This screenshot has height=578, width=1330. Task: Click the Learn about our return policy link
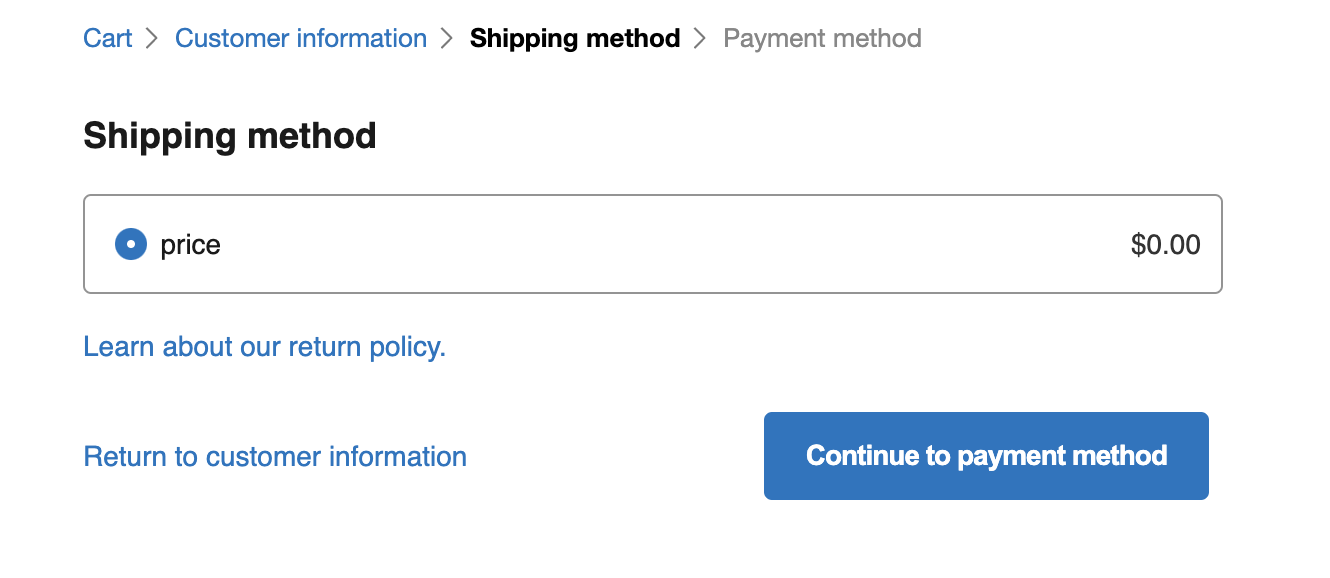(265, 346)
